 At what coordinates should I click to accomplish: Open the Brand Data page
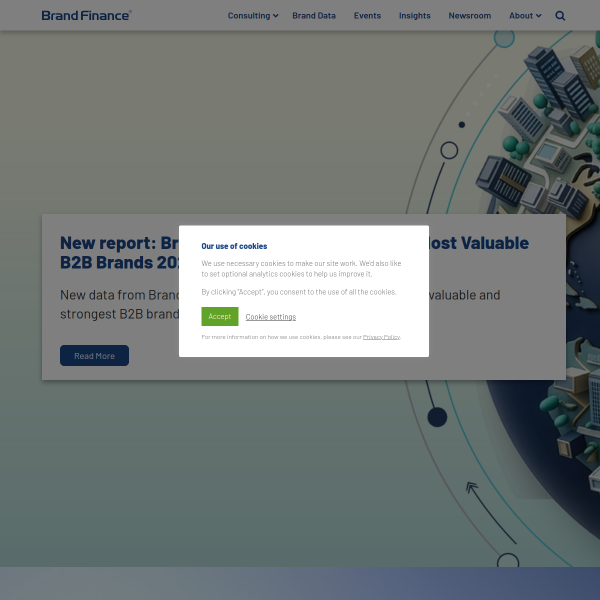click(314, 16)
